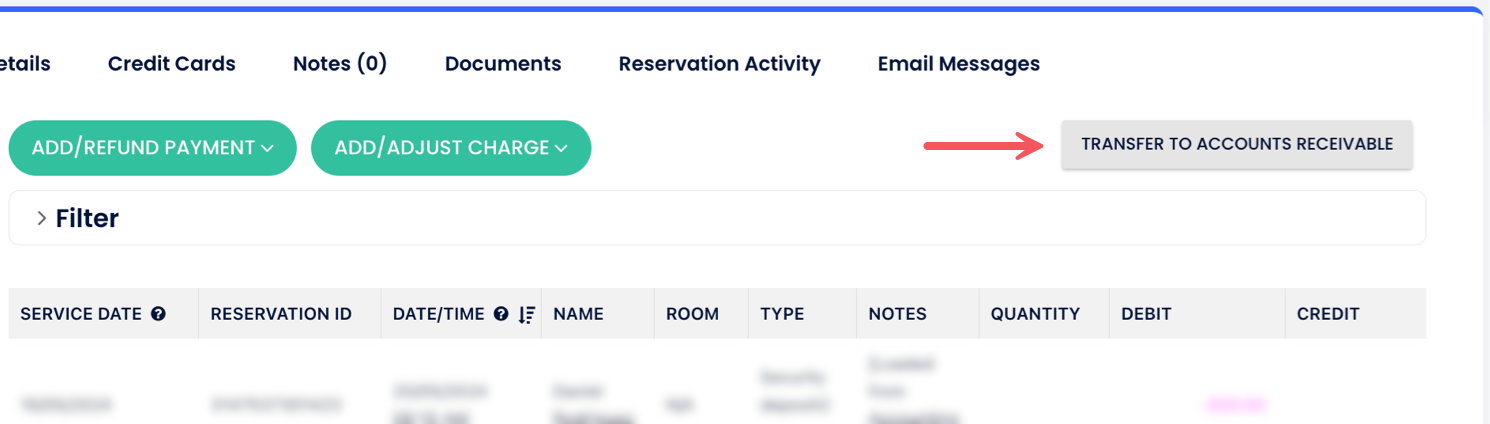Toggle Date/Time column sort icon
Screen dimensions: 1490x424
point(527,314)
